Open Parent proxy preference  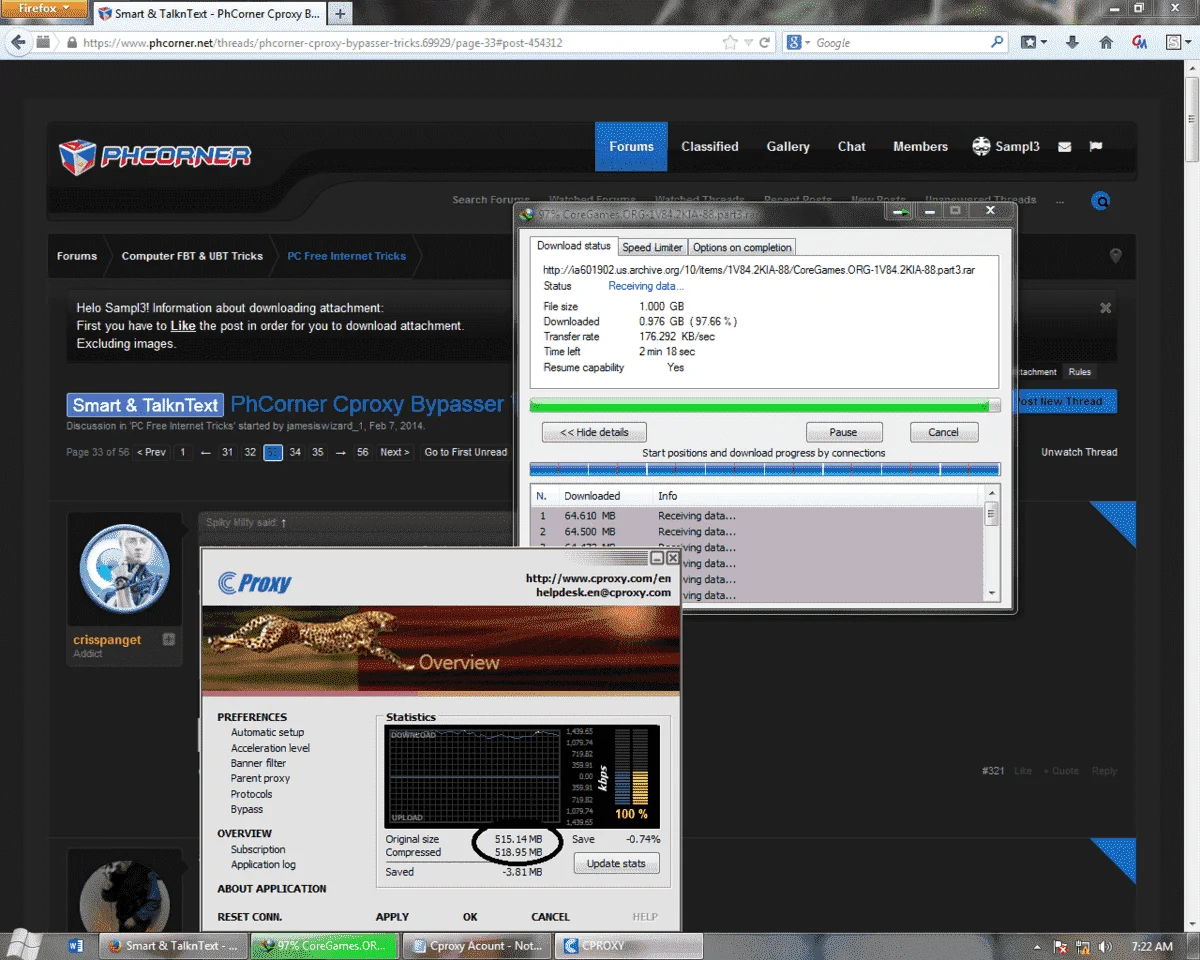click(260, 778)
